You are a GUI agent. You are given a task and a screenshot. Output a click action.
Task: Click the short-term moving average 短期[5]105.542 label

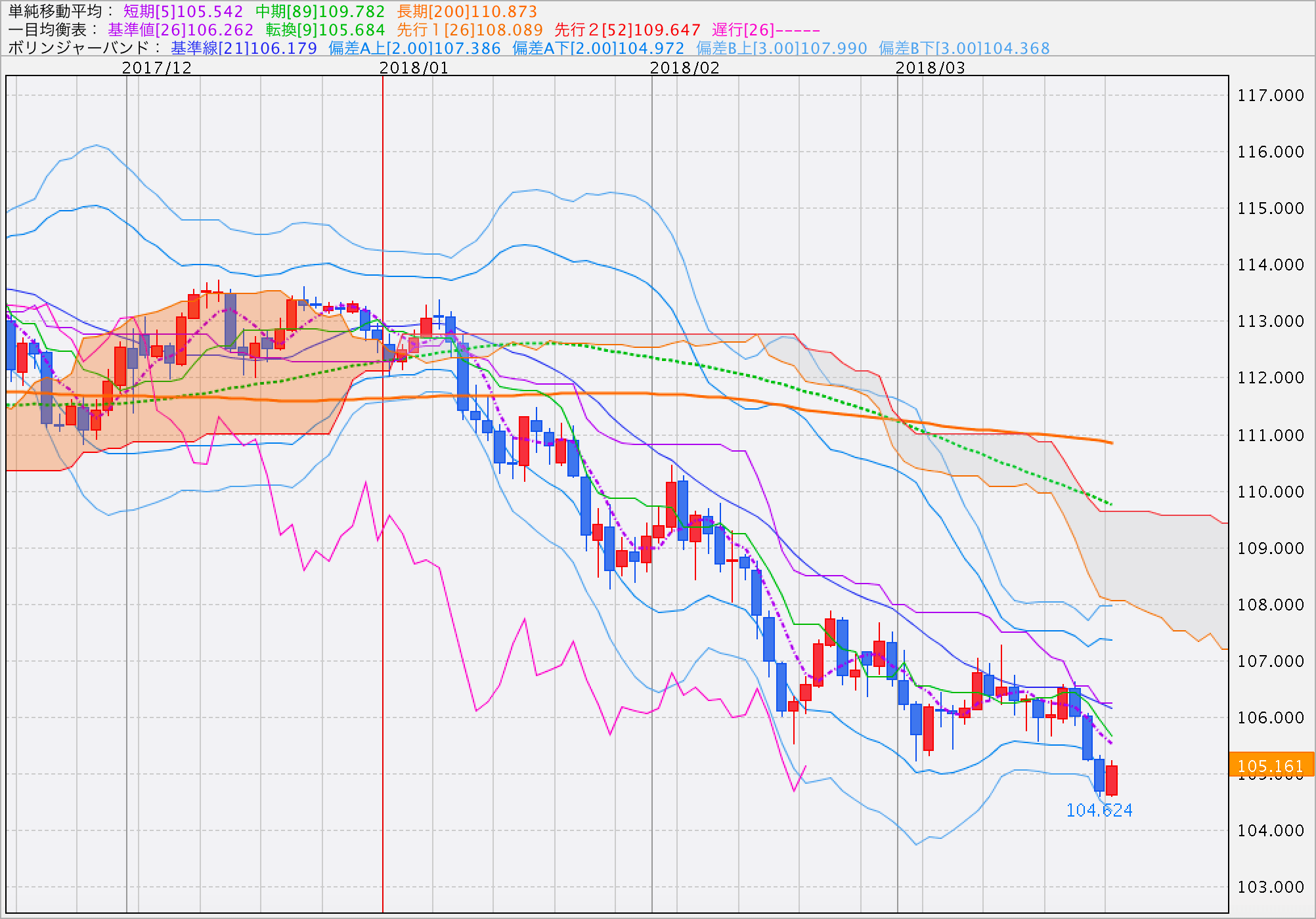(183, 11)
